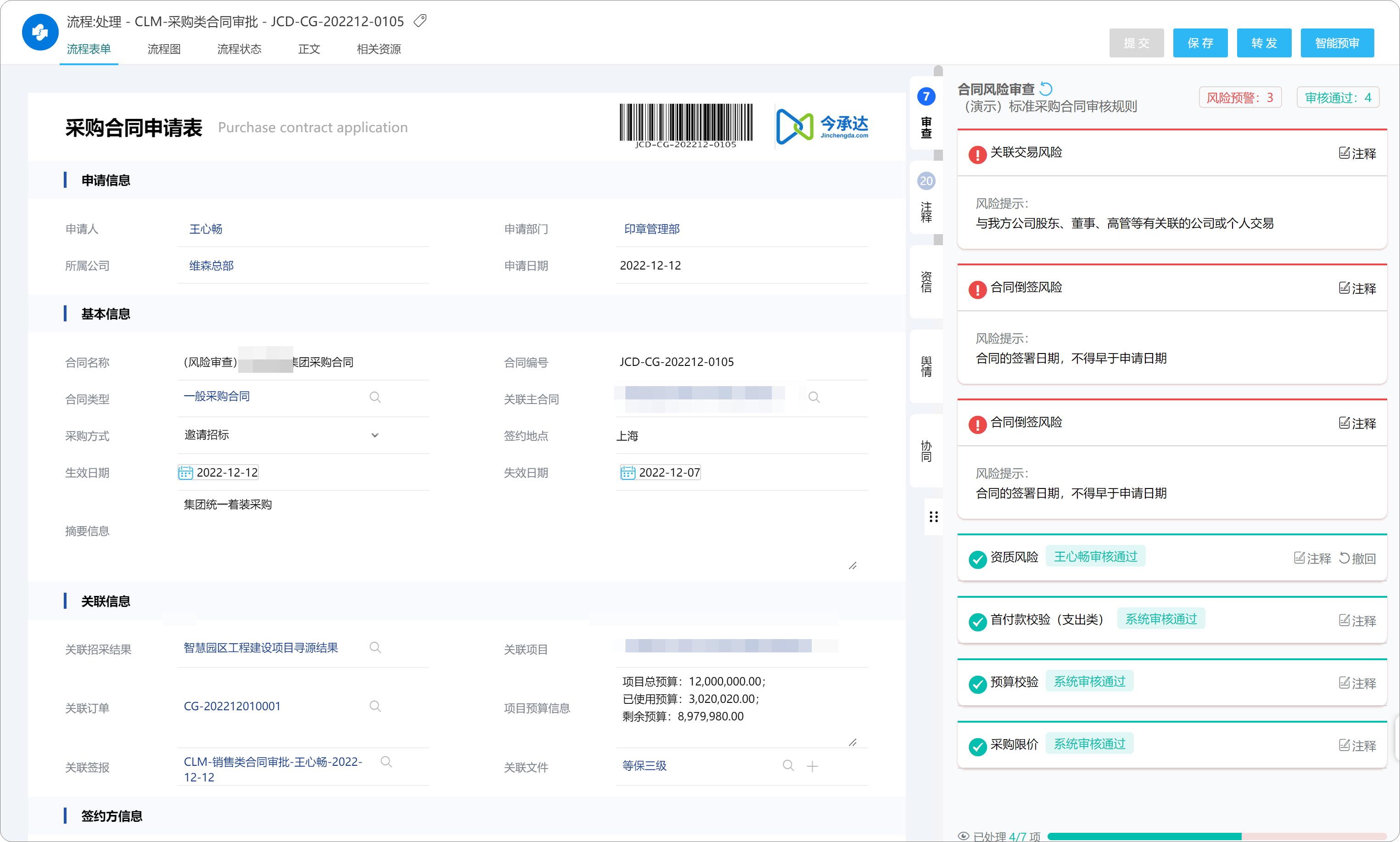Open the 失效日期 calendar picker
Screen dimensions: 1400x842
point(627,472)
